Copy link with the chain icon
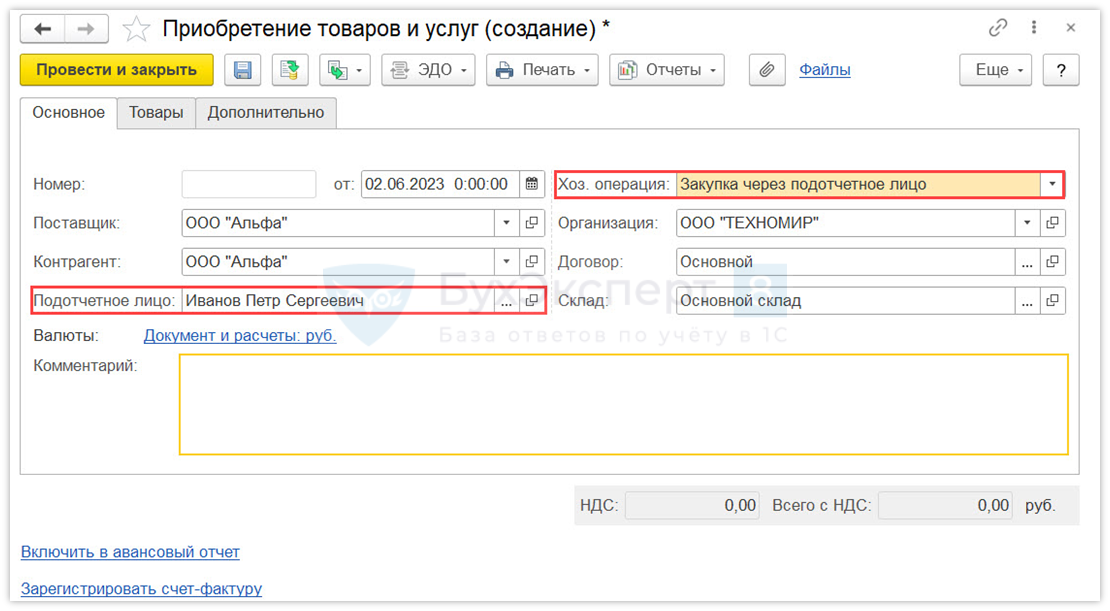The height and width of the screenshot is (611, 1110). click(x=997, y=28)
